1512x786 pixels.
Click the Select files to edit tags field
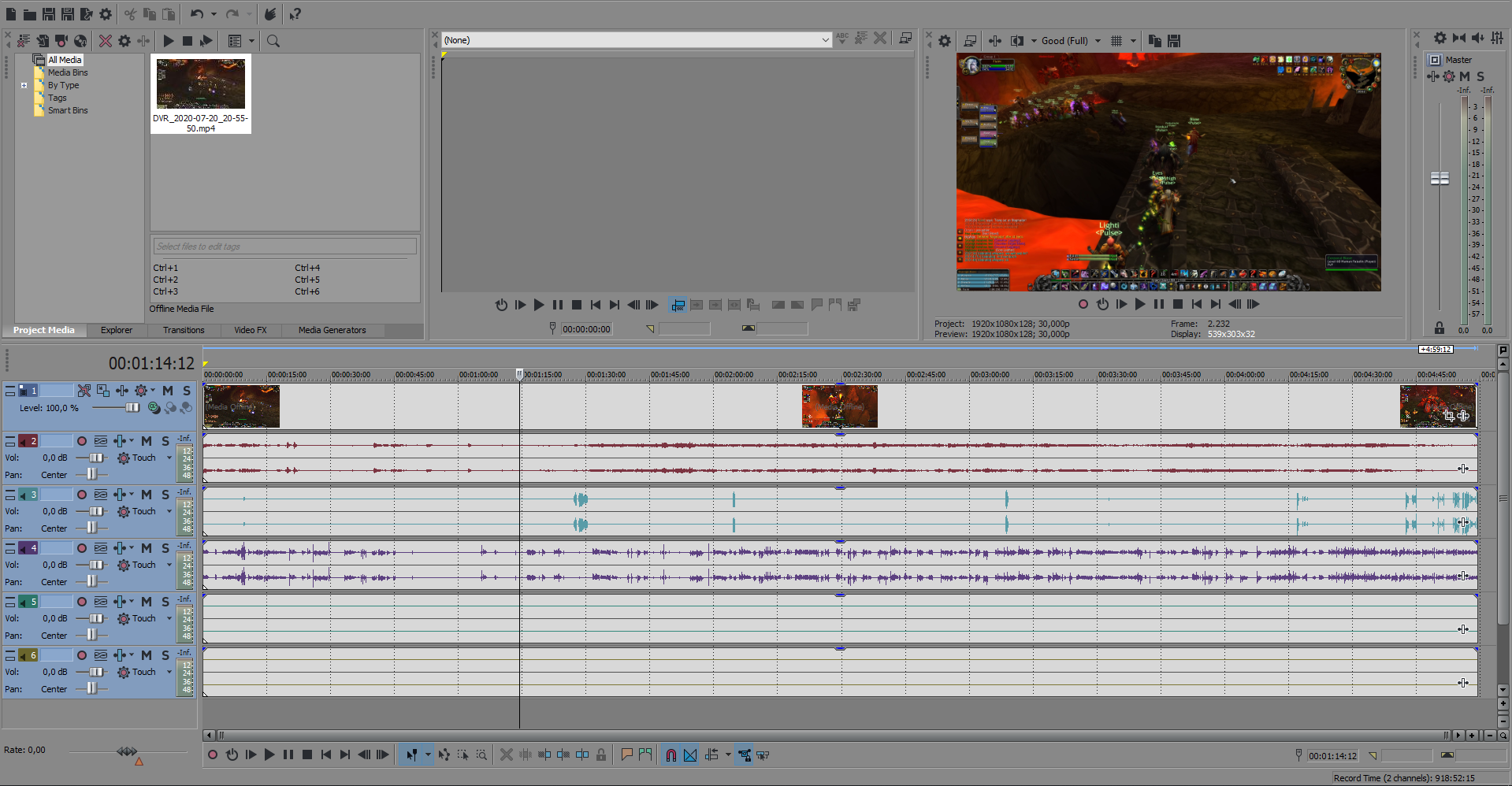click(284, 247)
